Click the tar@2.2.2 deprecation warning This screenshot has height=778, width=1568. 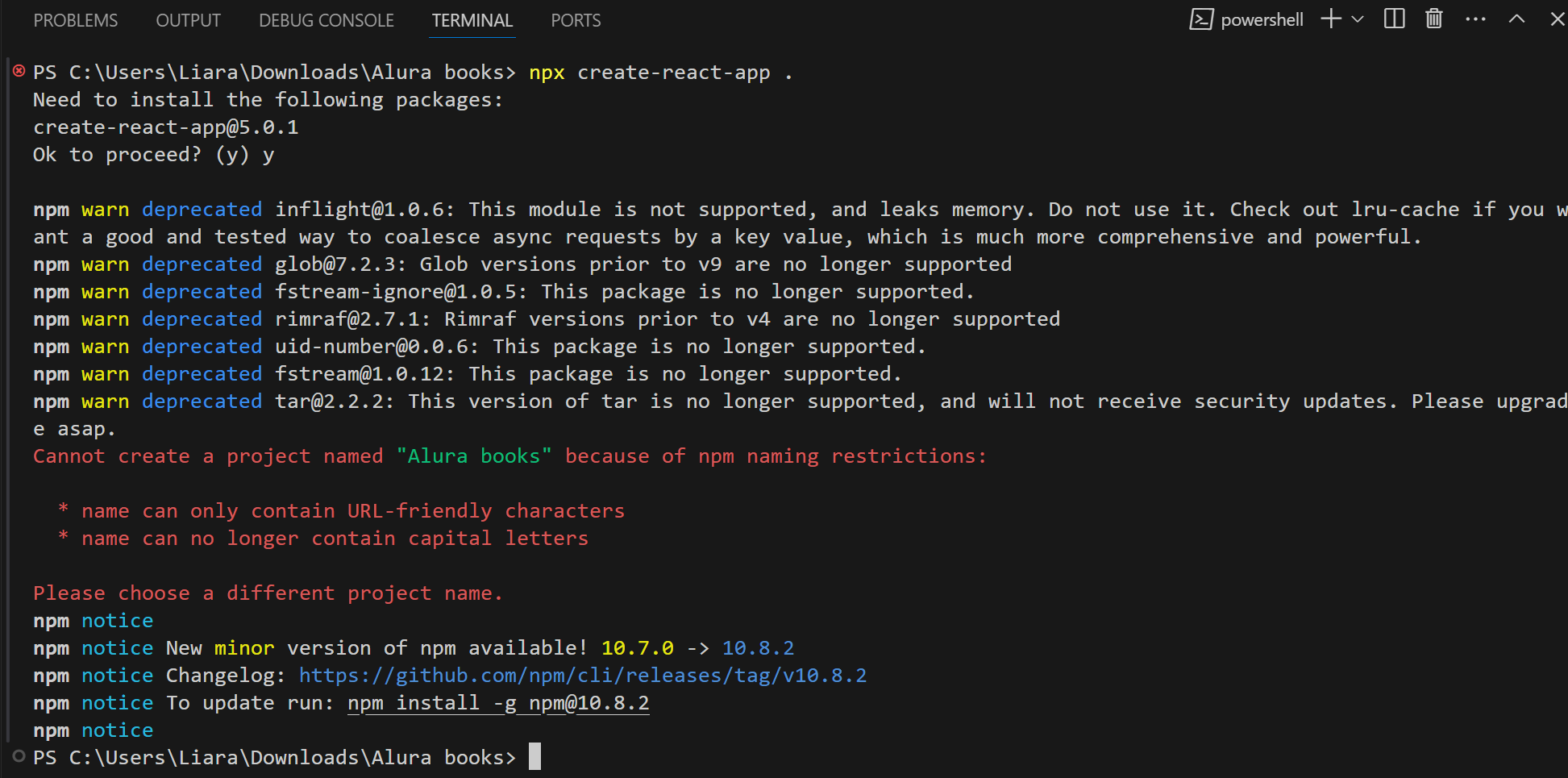pos(800,415)
